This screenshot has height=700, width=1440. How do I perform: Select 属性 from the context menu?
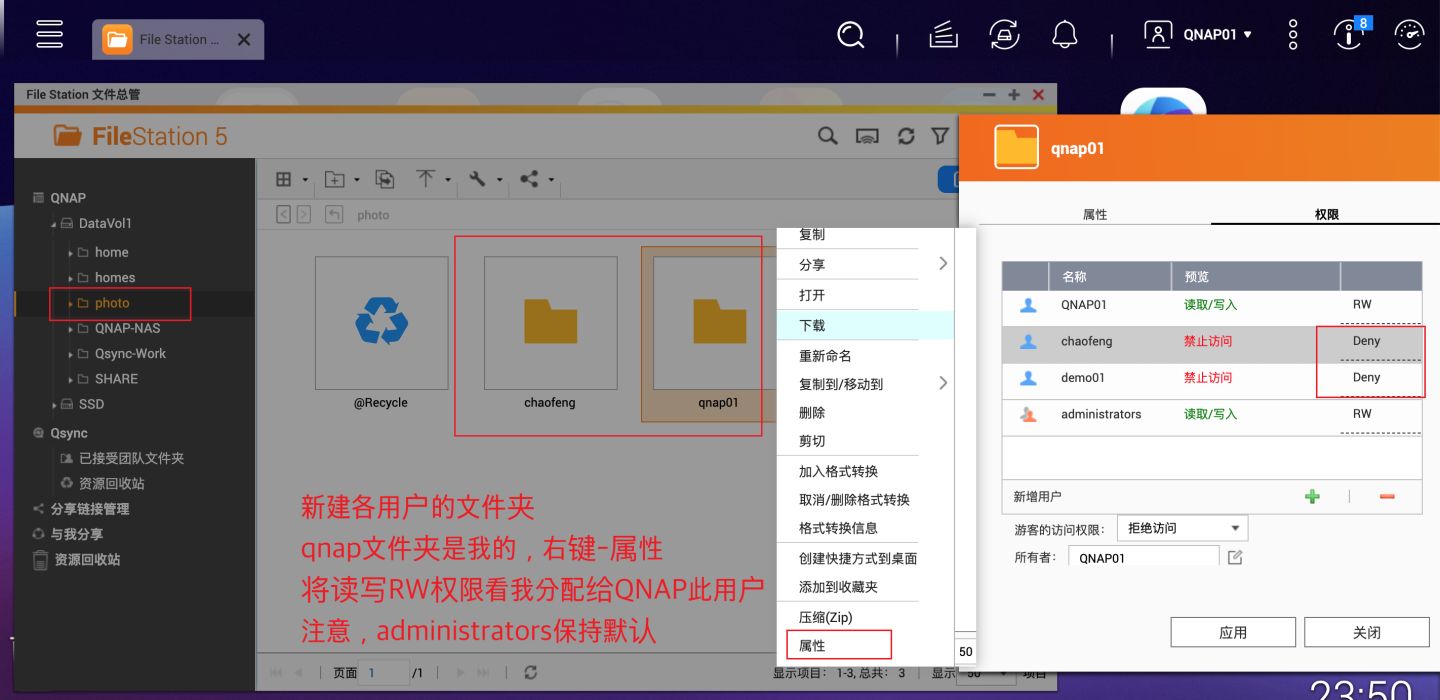coord(838,644)
